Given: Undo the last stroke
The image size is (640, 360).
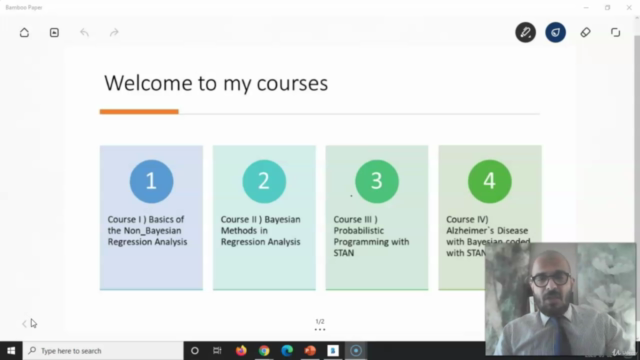Looking at the screenshot, I should (84, 32).
